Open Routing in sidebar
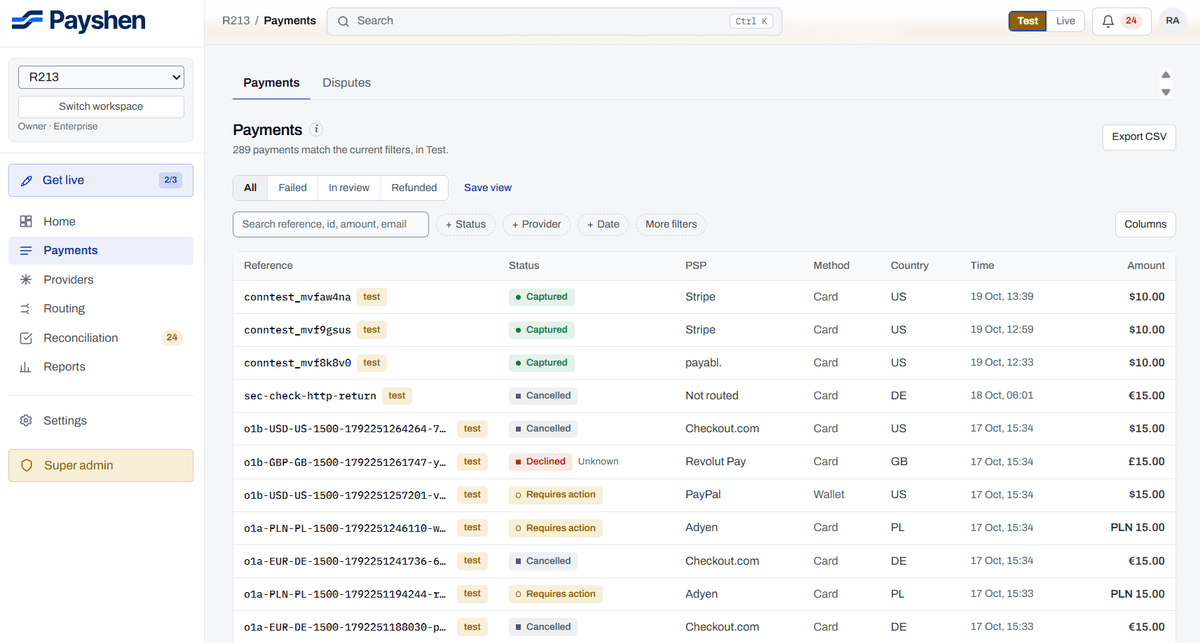Image resolution: width=1200 pixels, height=643 pixels. tap(101, 308)
